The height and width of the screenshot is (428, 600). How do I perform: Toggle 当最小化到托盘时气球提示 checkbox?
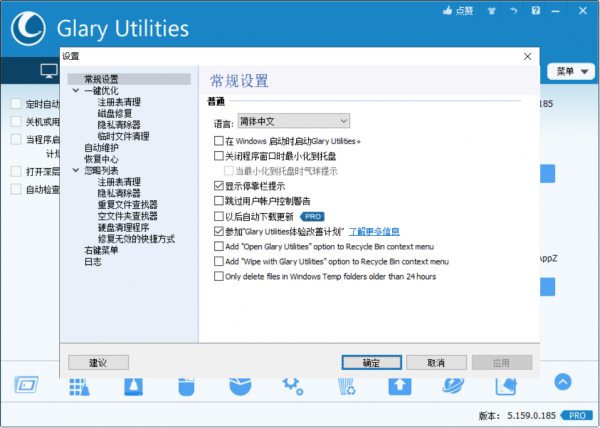[x=229, y=171]
